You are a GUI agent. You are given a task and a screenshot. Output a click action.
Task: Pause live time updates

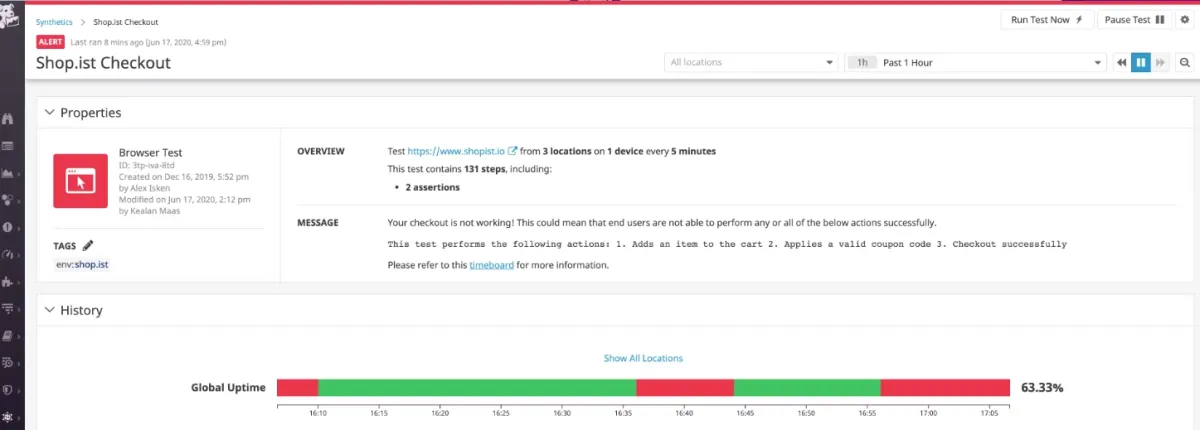pyautogui.click(x=1141, y=62)
